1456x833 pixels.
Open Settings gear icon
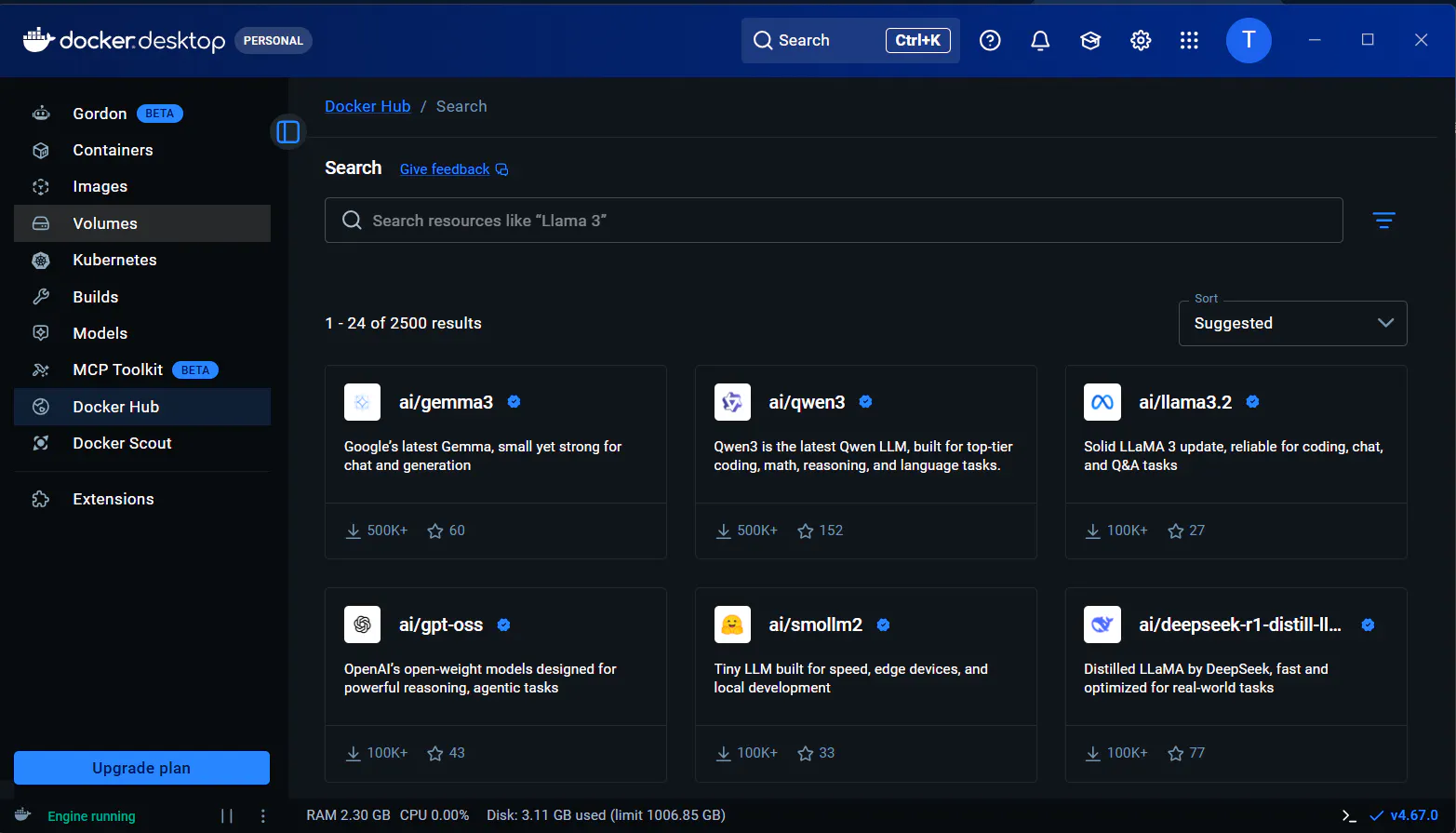(1141, 40)
